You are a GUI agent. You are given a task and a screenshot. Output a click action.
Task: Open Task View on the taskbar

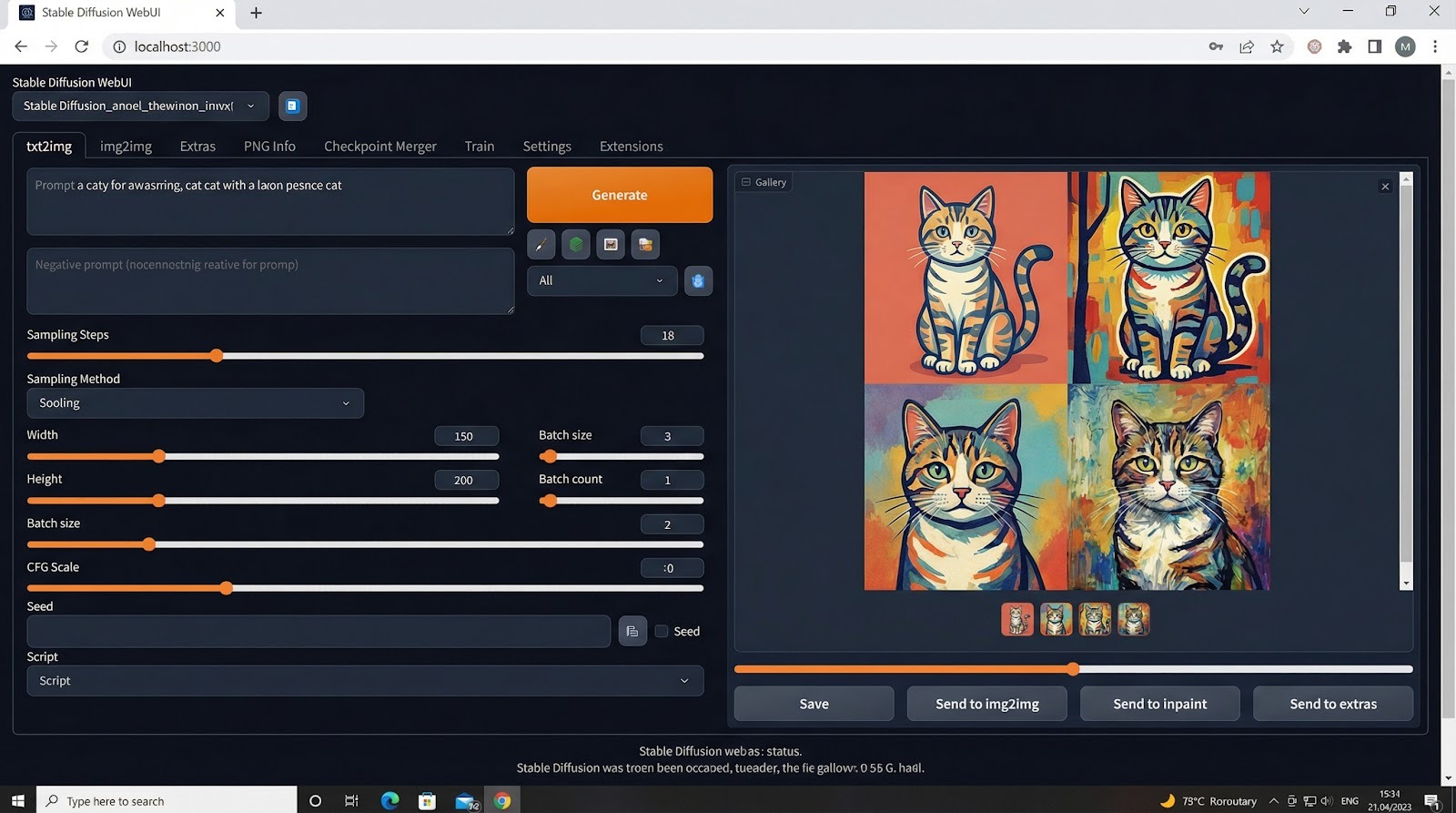pos(351,800)
